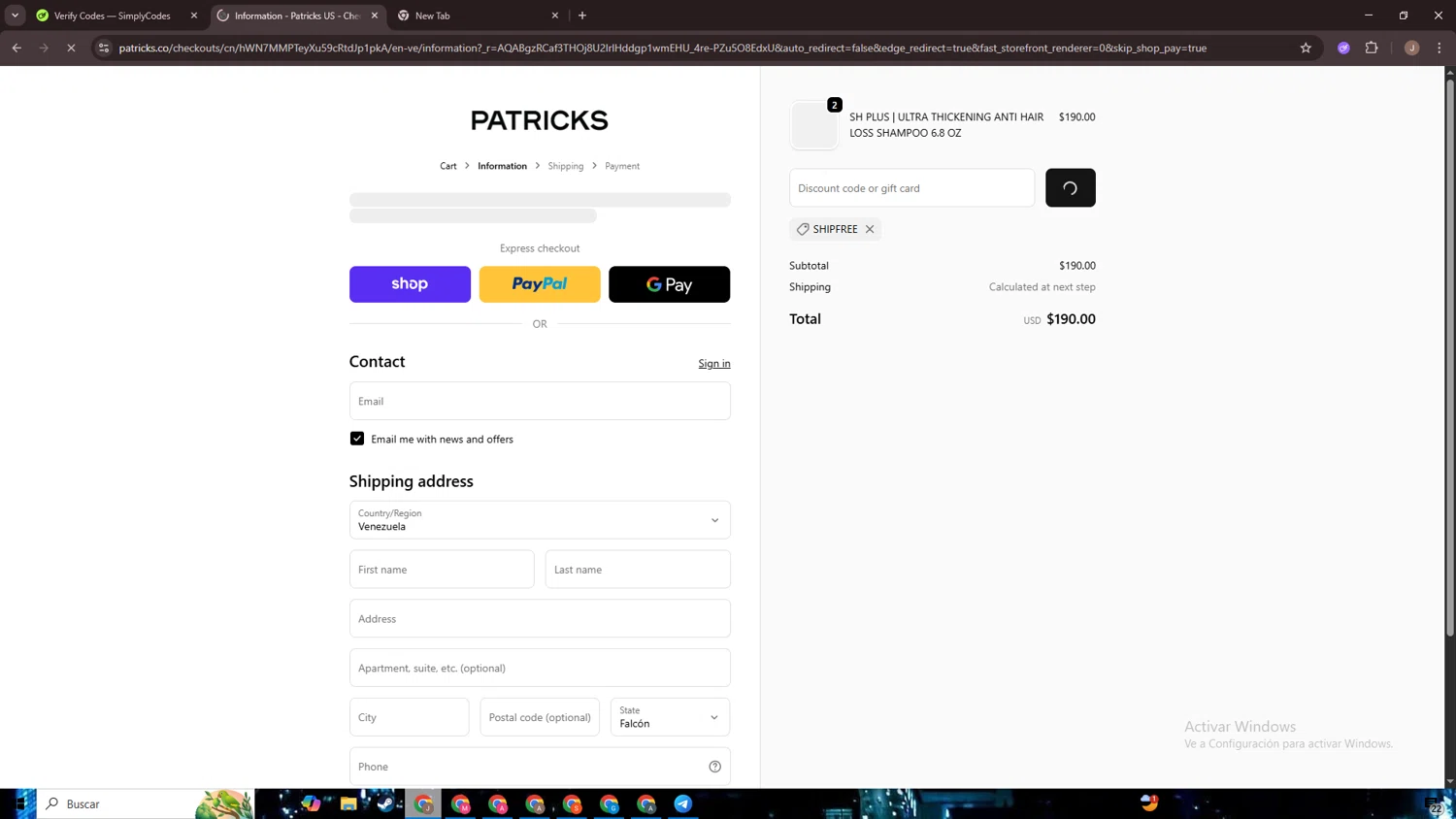
Task: Click the $190.00 total amount
Action: pos(1071,319)
